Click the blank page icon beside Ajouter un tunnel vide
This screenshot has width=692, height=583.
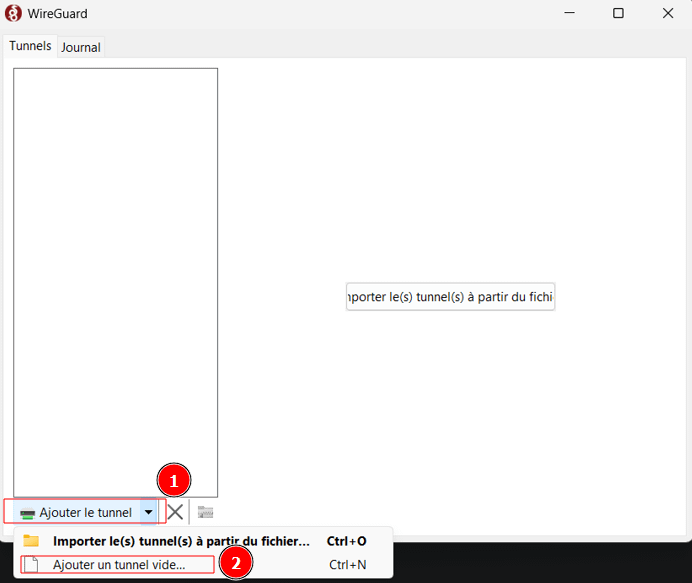coord(31,565)
